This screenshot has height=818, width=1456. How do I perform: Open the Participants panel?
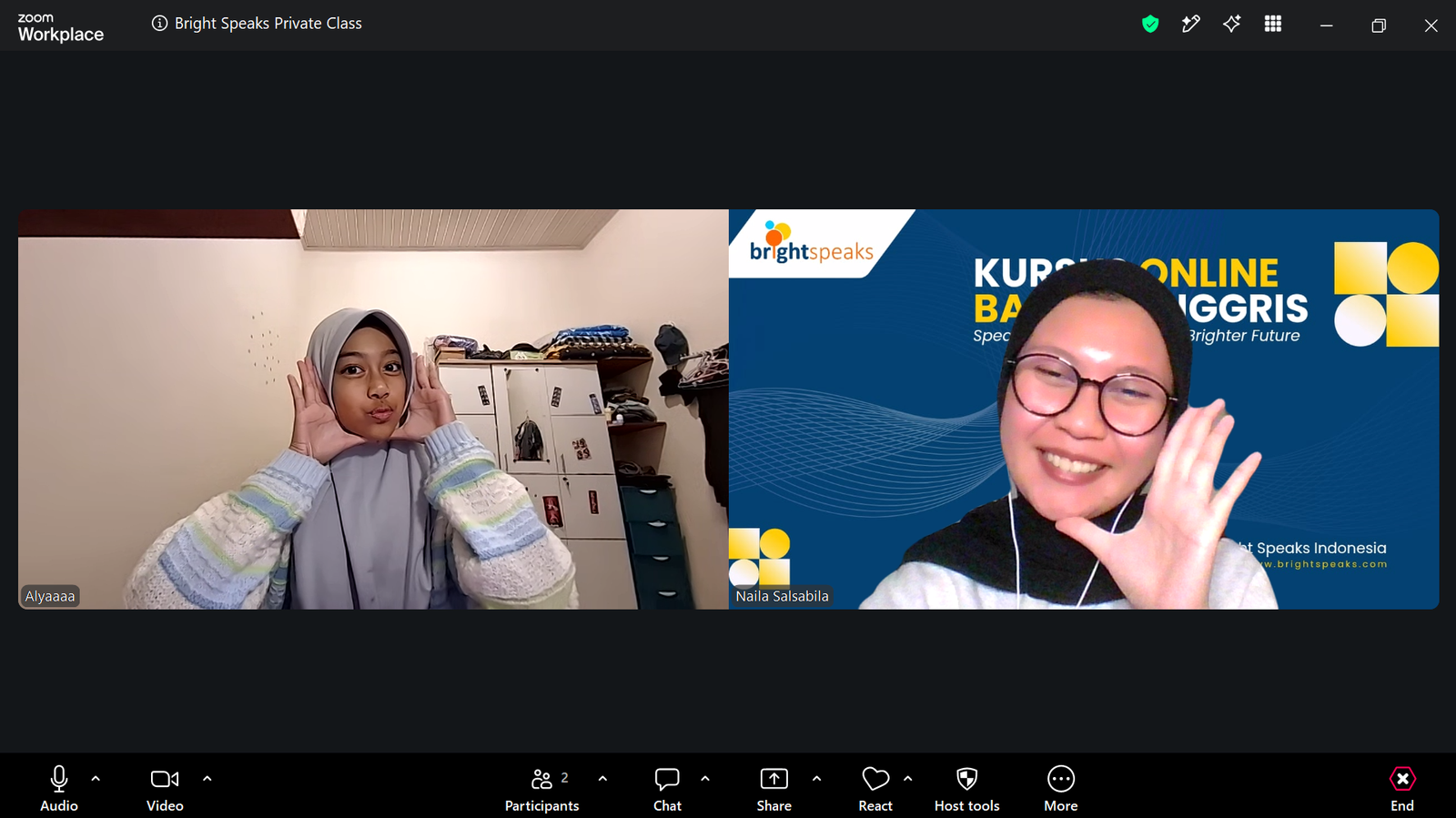coord(542,788)
